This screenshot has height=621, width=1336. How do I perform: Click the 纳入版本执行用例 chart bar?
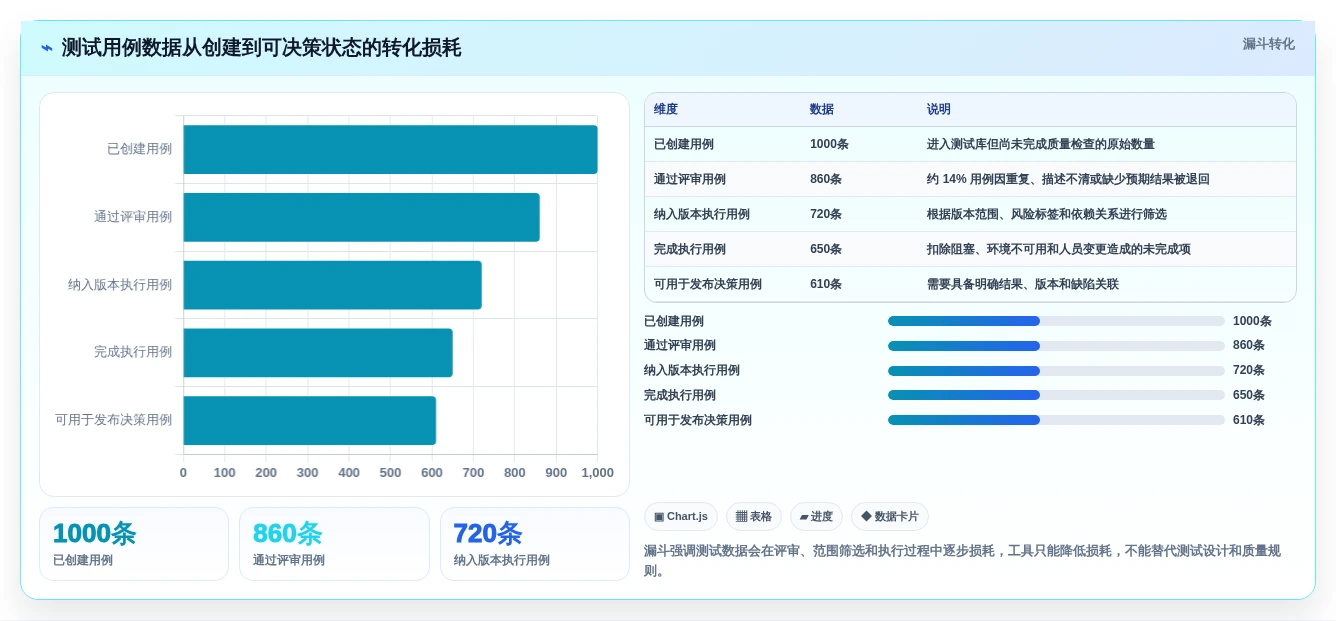(x=332, y=285)
